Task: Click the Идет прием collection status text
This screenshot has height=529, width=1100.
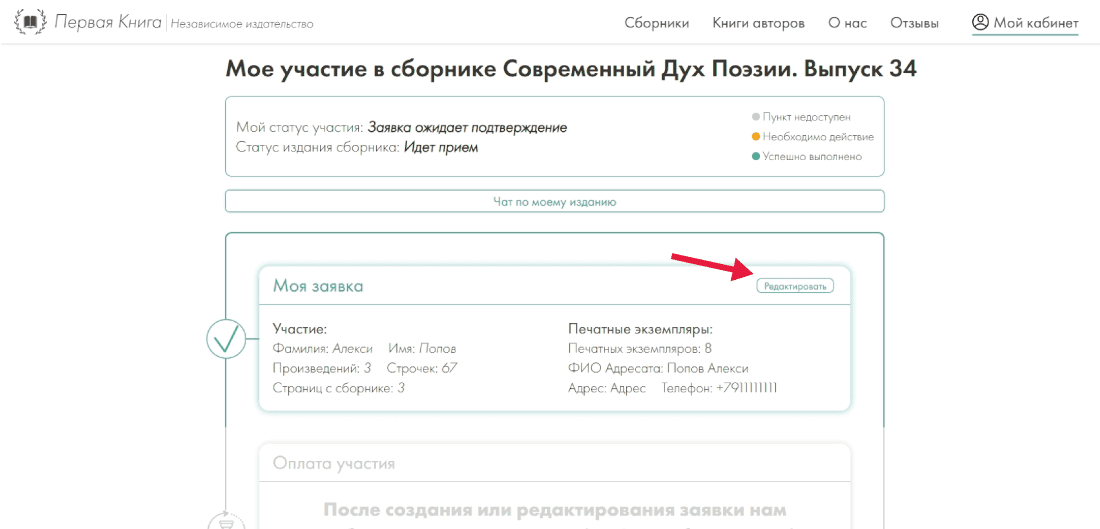Action: [441, 148]
